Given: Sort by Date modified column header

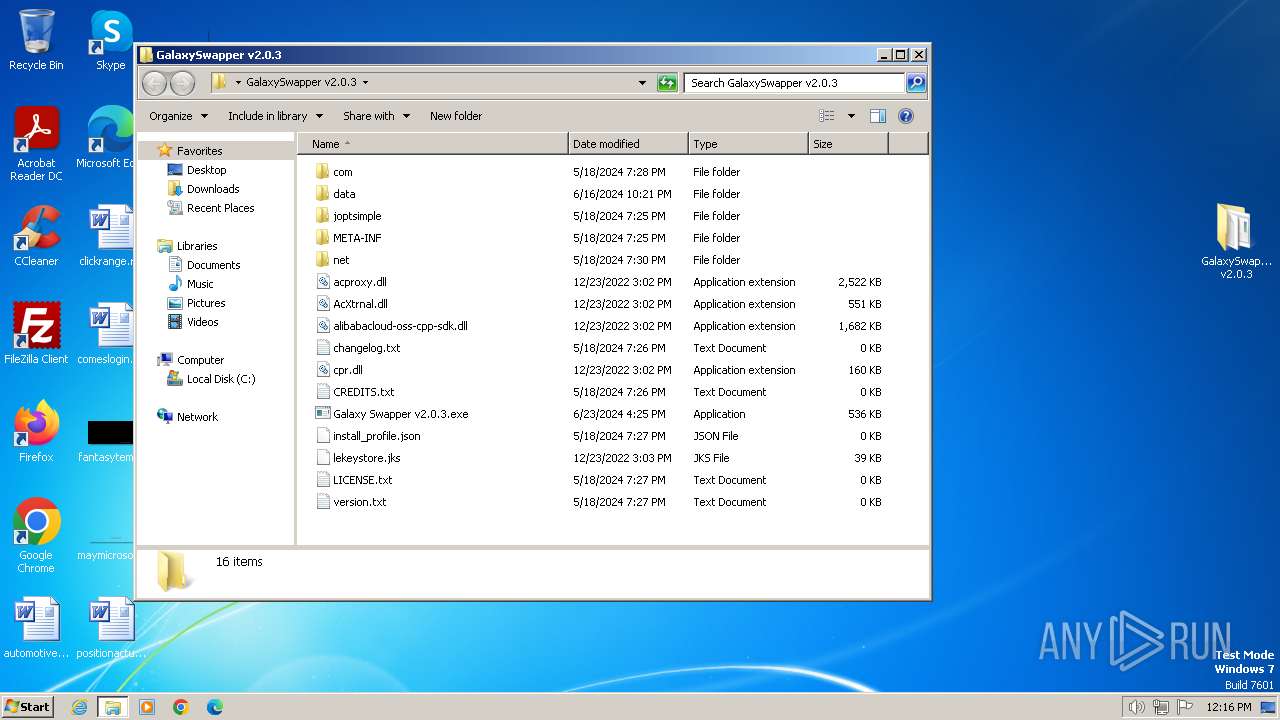Looking at the screenshot, I should pyautogui.click(x=628, y=144).
